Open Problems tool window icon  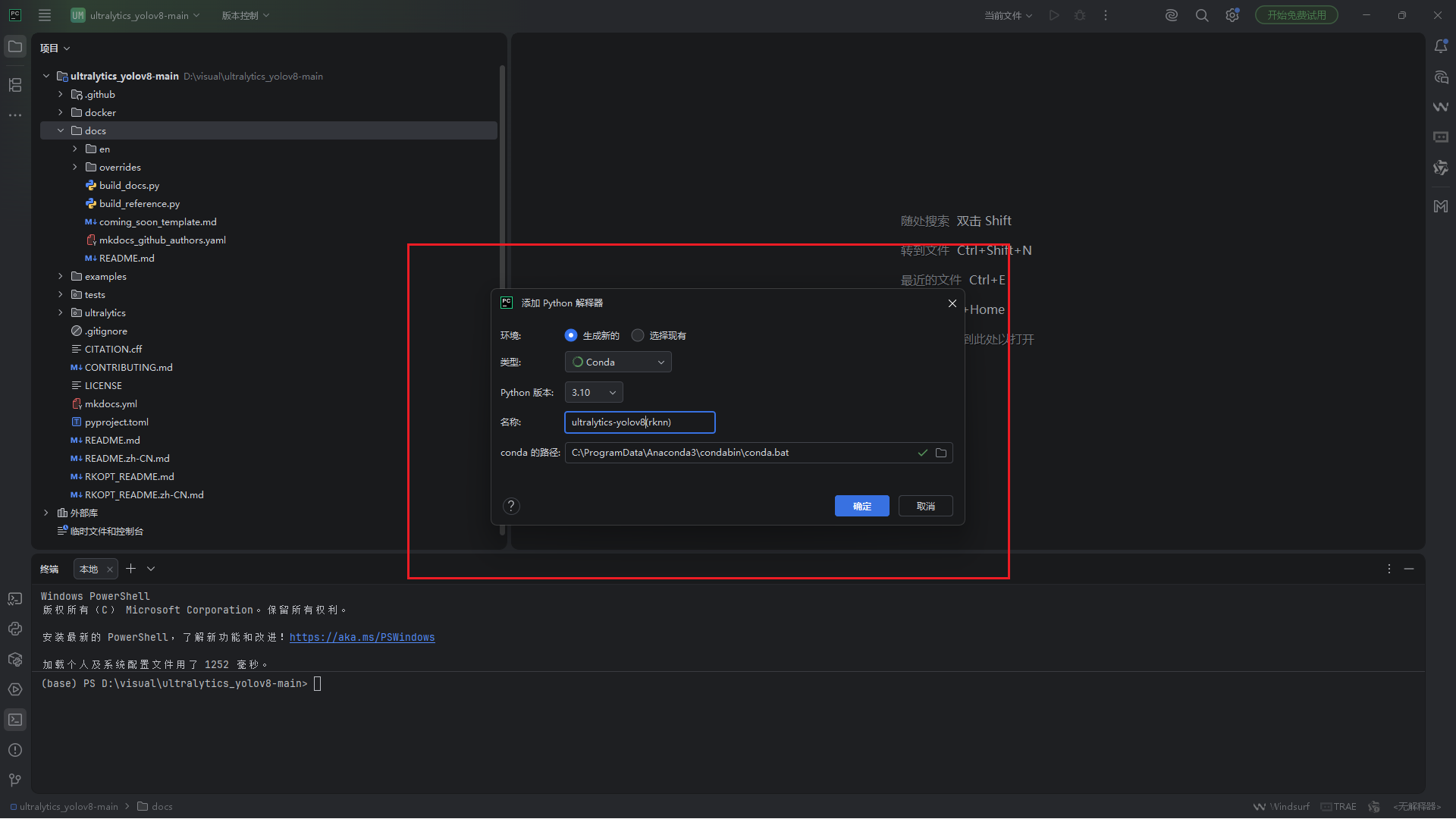[15, 750]
